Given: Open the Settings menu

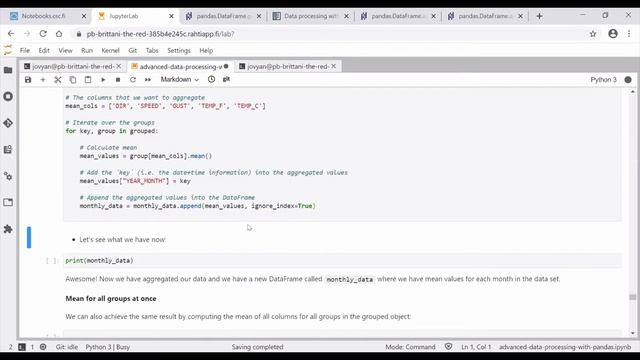Looking at the screenshot, I should coord(179,51).
